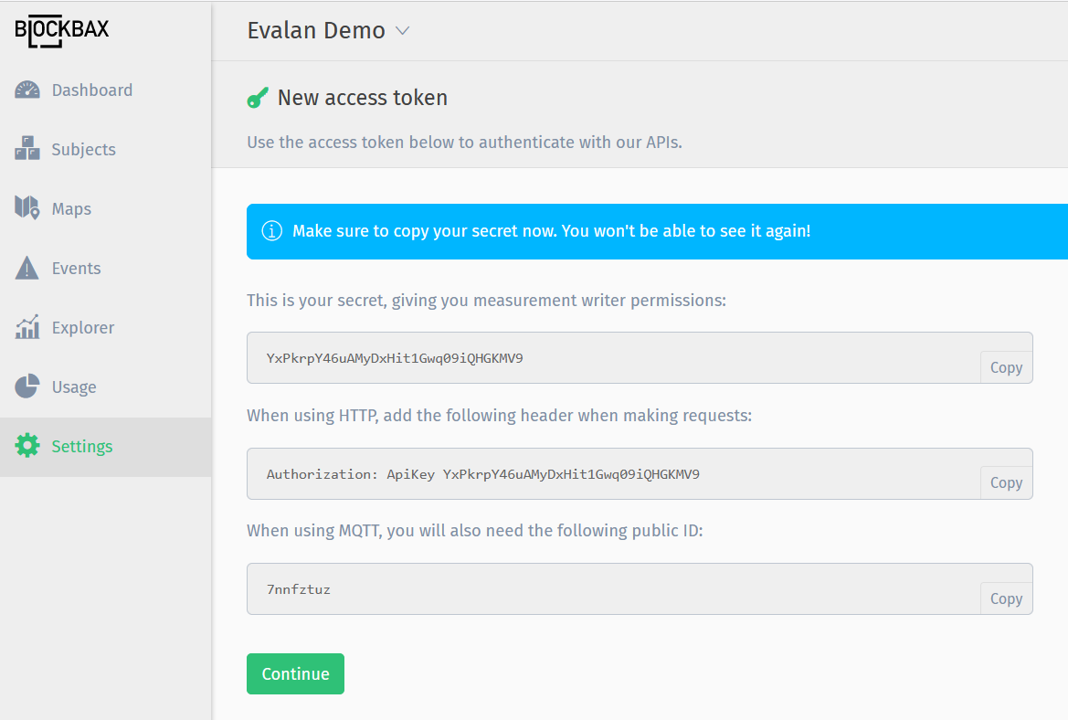The height and width of the screenshot is (720, 1068).
Task: Copy the Authorization HTTP header
Action: pyautogui.click(x=1006, y=482)
